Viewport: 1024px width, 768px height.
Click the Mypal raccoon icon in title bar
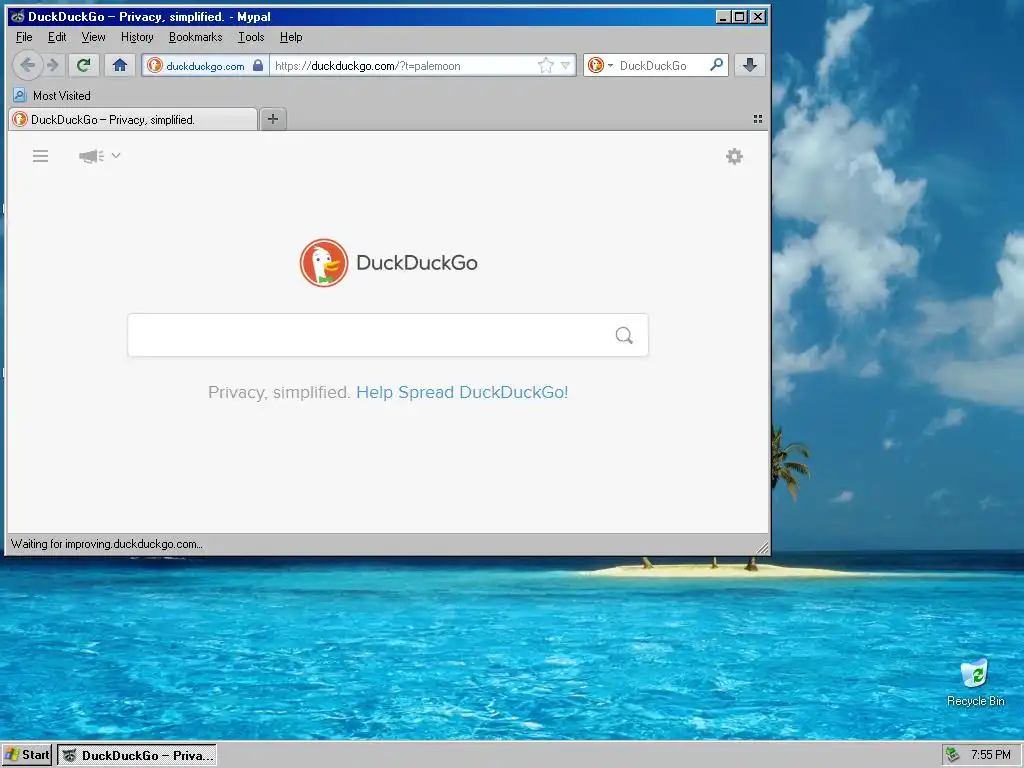[18, 16]
